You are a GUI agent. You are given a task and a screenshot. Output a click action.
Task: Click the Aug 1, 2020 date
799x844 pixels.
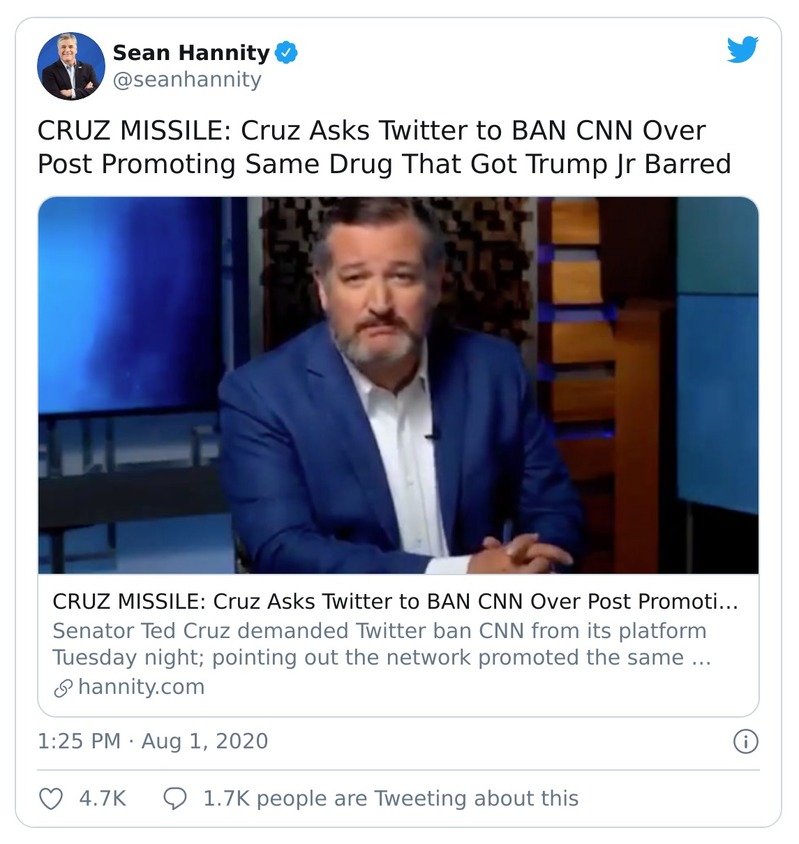(x=204, y=742)
